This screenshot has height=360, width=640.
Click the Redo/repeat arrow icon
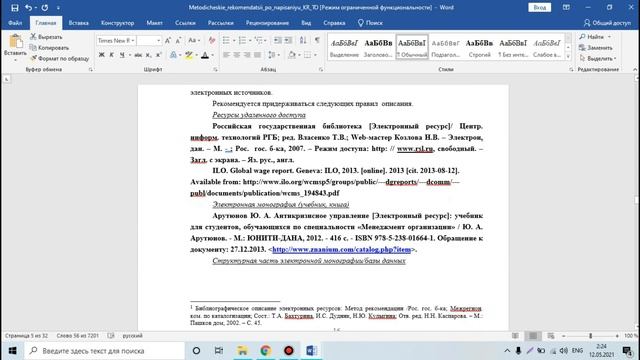[44, 7]
